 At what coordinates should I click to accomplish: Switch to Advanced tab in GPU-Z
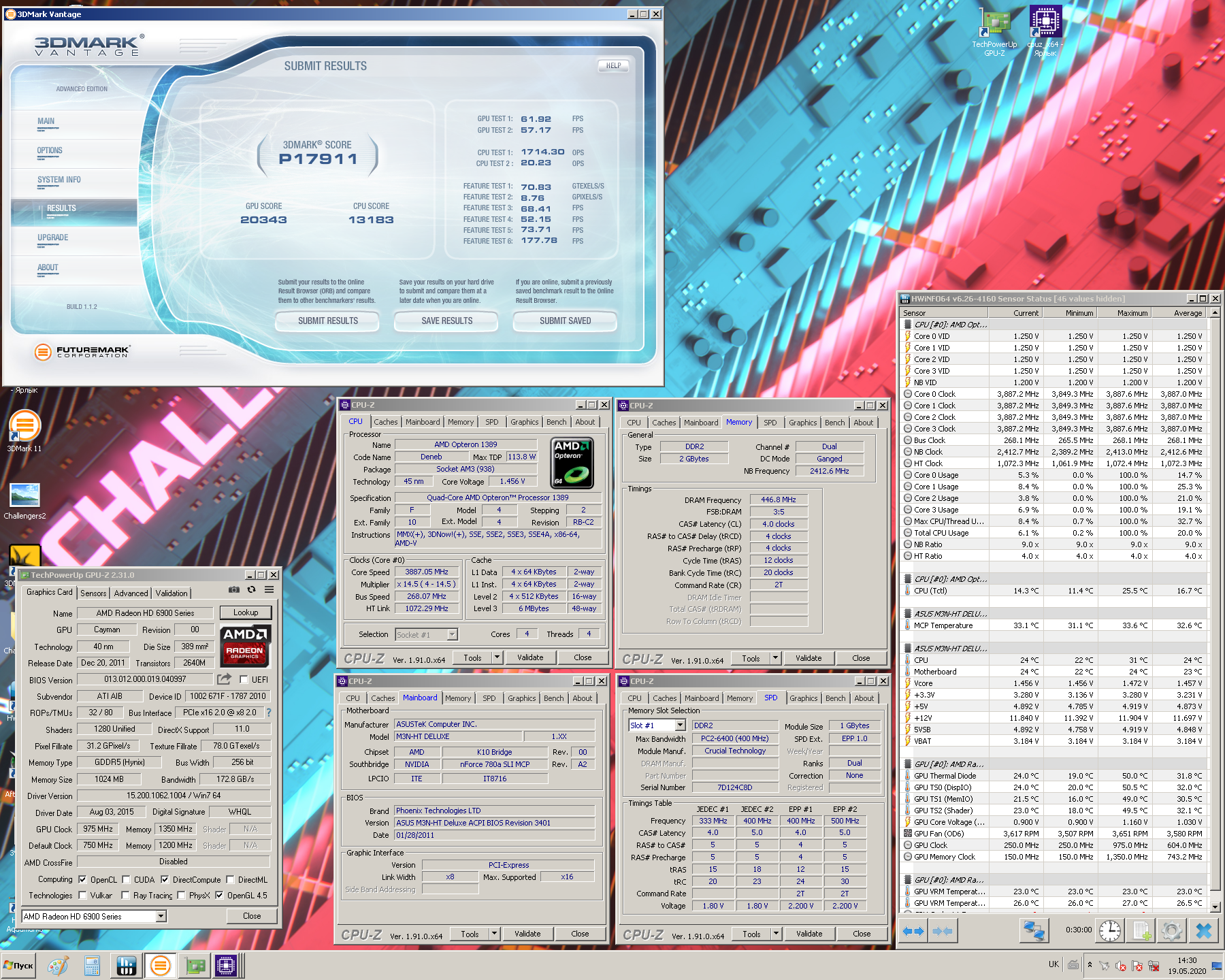131,593
